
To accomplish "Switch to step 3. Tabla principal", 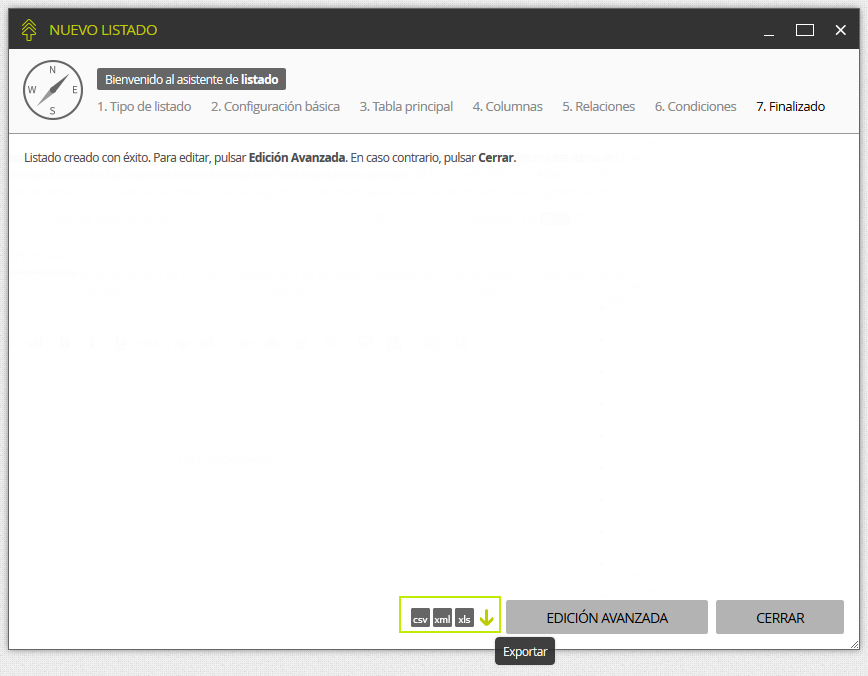I will coord(406,106).
